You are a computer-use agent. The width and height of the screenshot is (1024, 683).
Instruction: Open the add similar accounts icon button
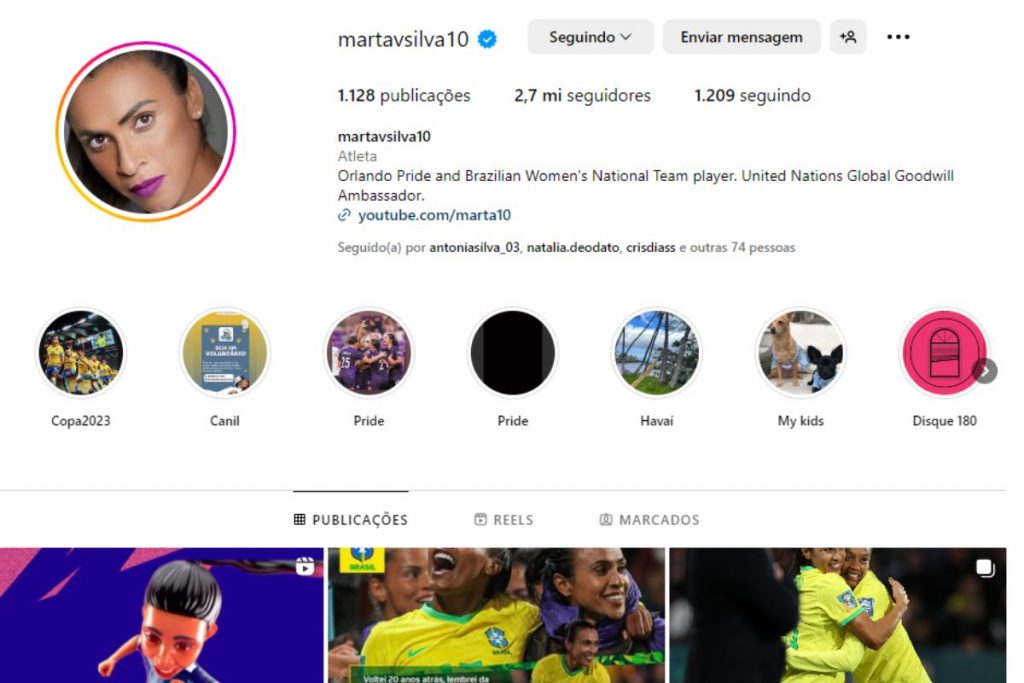click(848, 37)
